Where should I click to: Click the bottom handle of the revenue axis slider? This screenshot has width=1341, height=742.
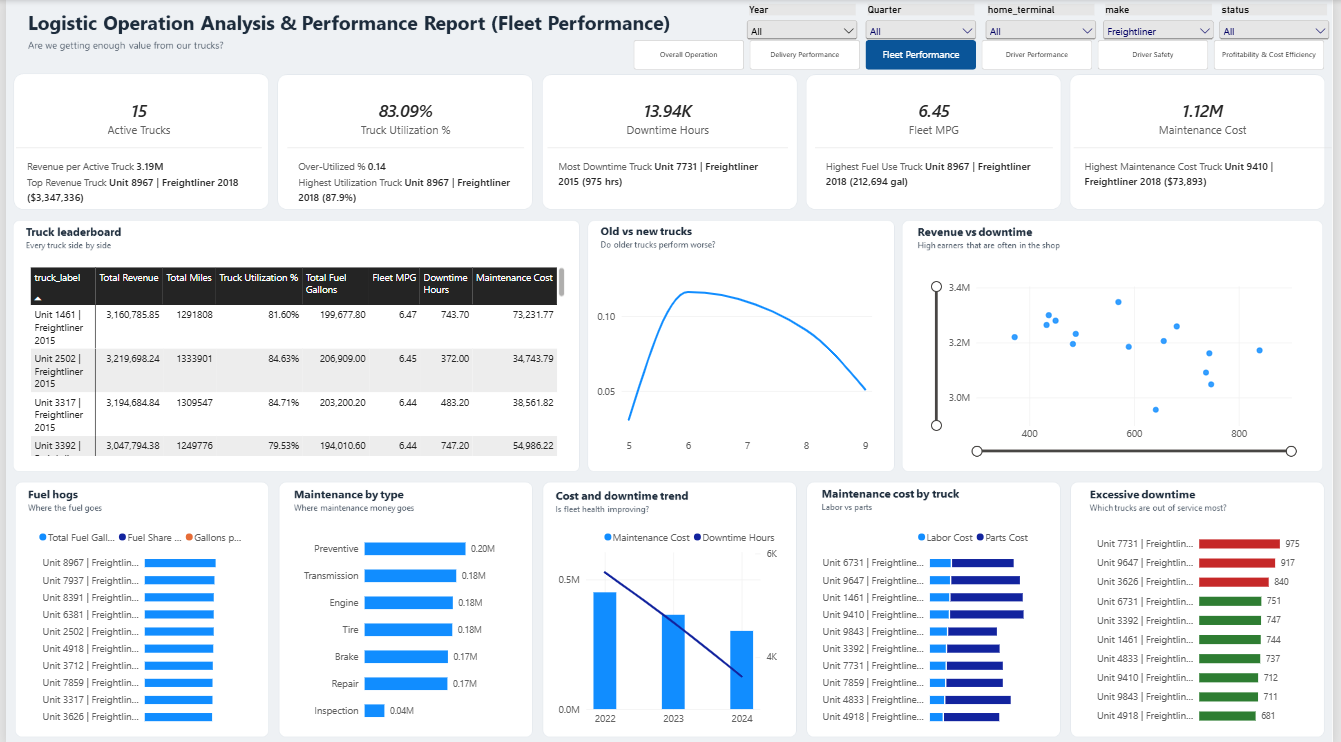click(x=936, y=425)
